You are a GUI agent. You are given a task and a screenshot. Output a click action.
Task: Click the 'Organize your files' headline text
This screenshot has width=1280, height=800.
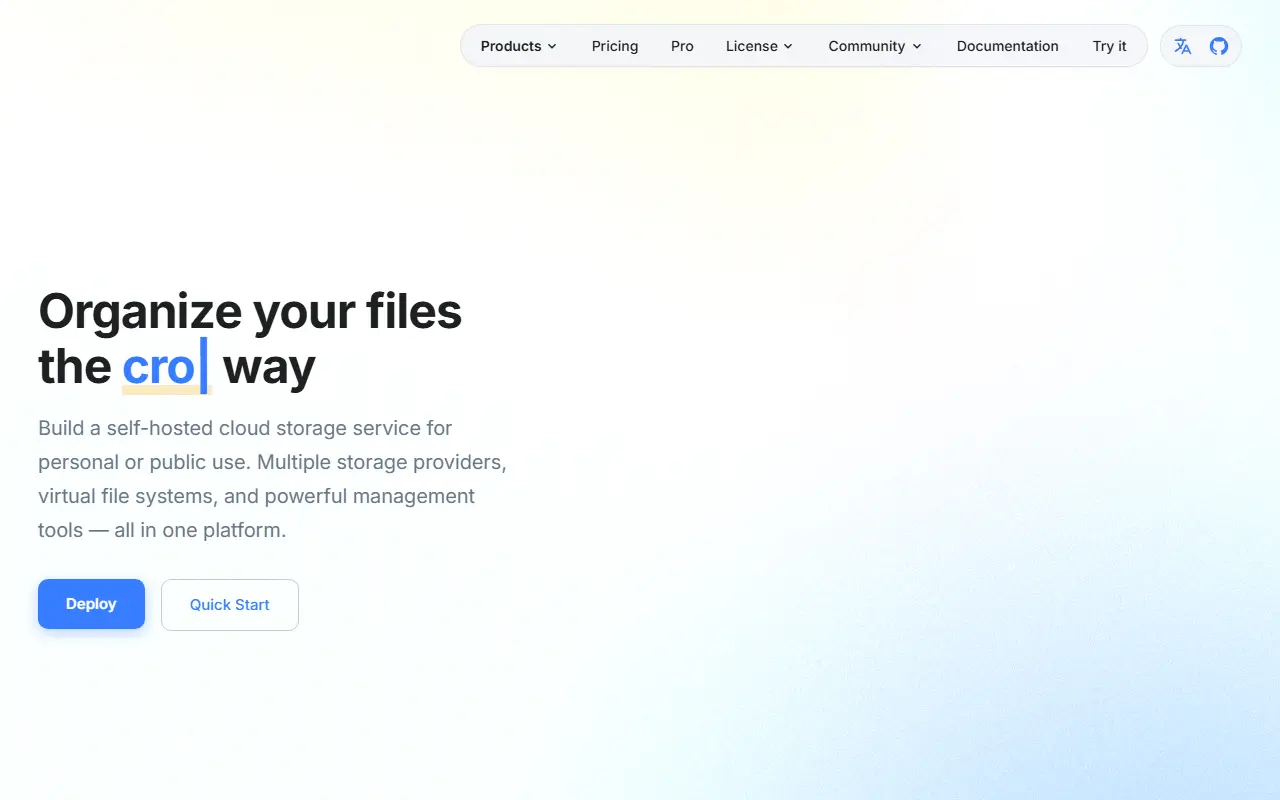pyautogui.click(x=250, y=311)
